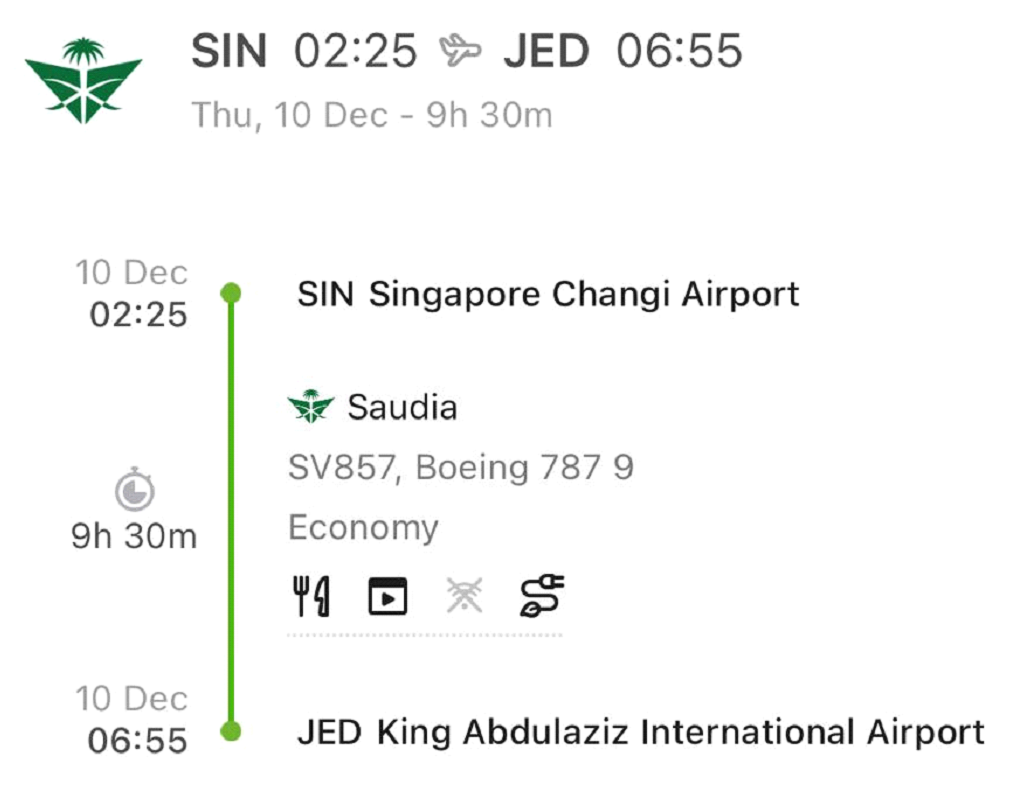Click the Economy cabin class label
Image resolution: width=1031 pixels, height=805 pixels.
point(363,527)
